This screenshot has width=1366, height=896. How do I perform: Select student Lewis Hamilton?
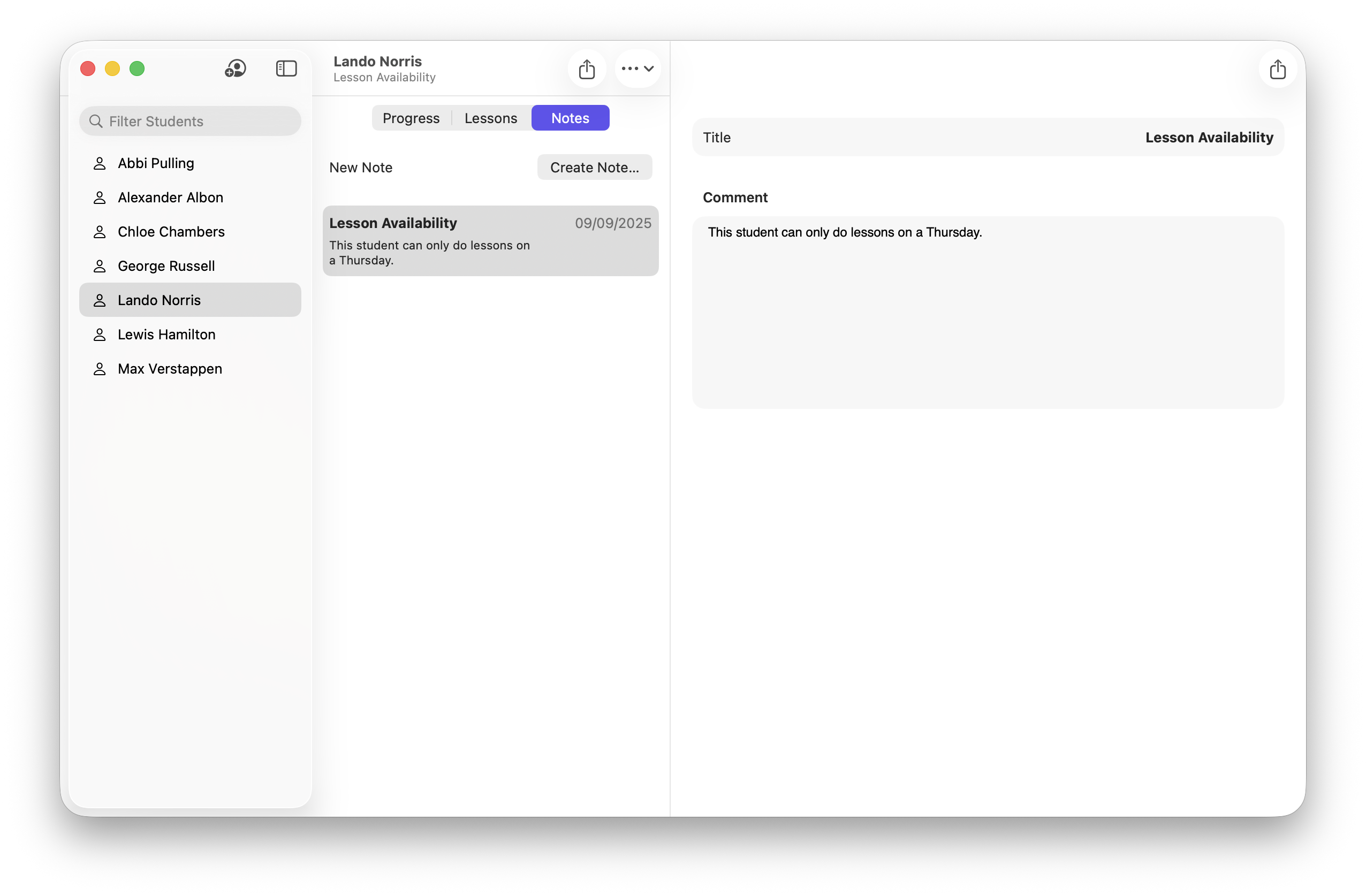166,335
